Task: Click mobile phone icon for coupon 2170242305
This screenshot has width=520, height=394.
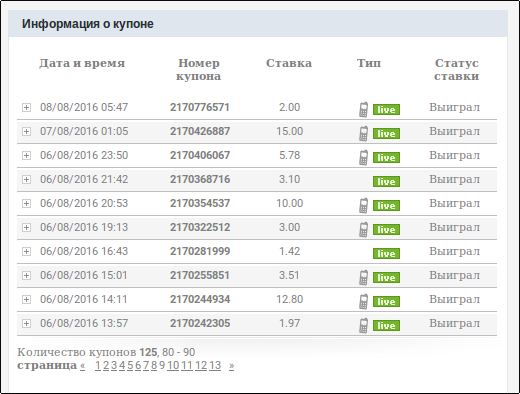Action: tap(364, 325)
